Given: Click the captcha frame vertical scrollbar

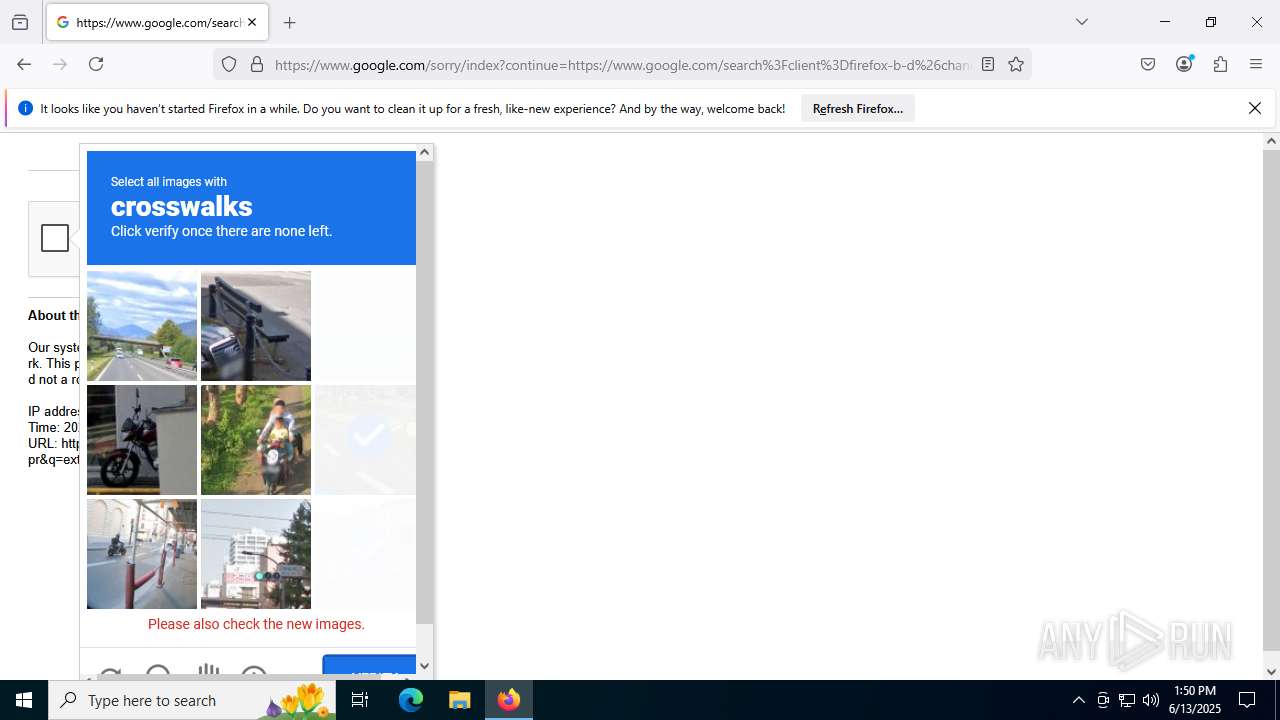Looking at the screenshot, I should click(x=425, y=390).
